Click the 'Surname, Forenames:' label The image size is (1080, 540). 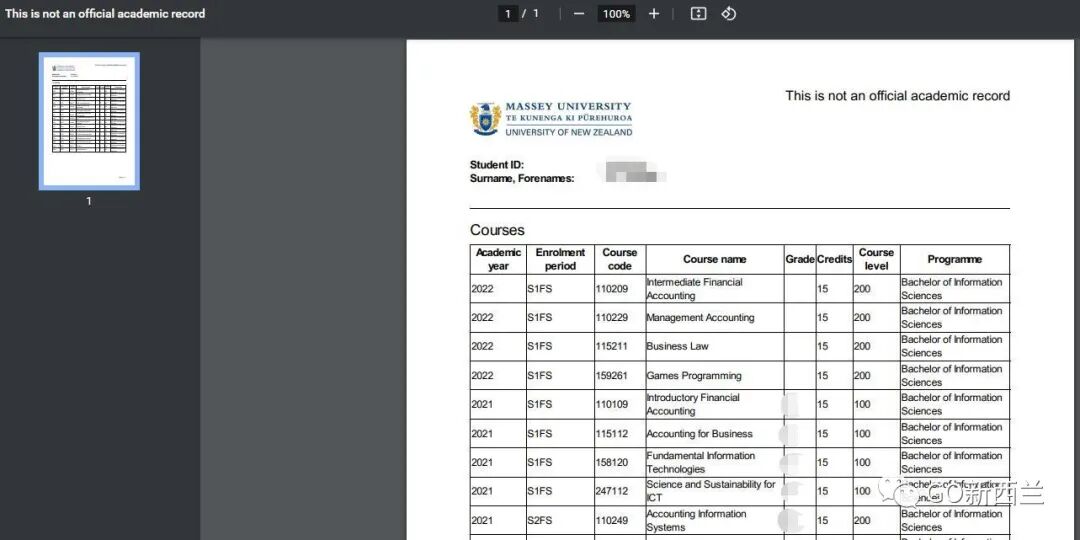coord(522,178)
